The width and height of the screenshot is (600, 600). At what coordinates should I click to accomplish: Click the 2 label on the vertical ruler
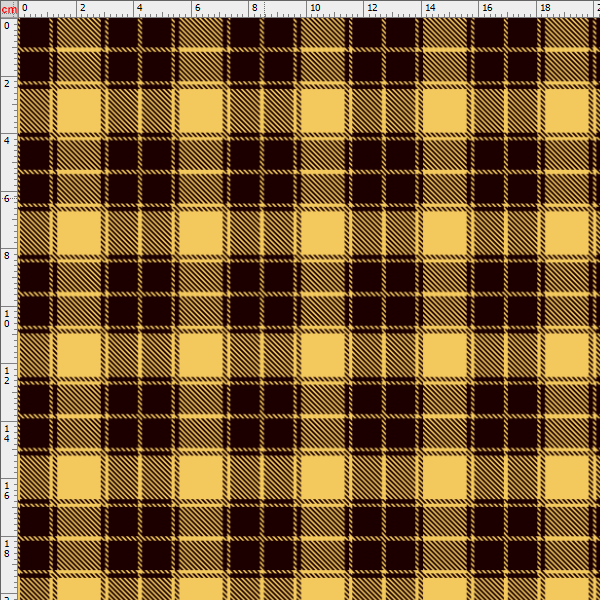pos(7,83)
